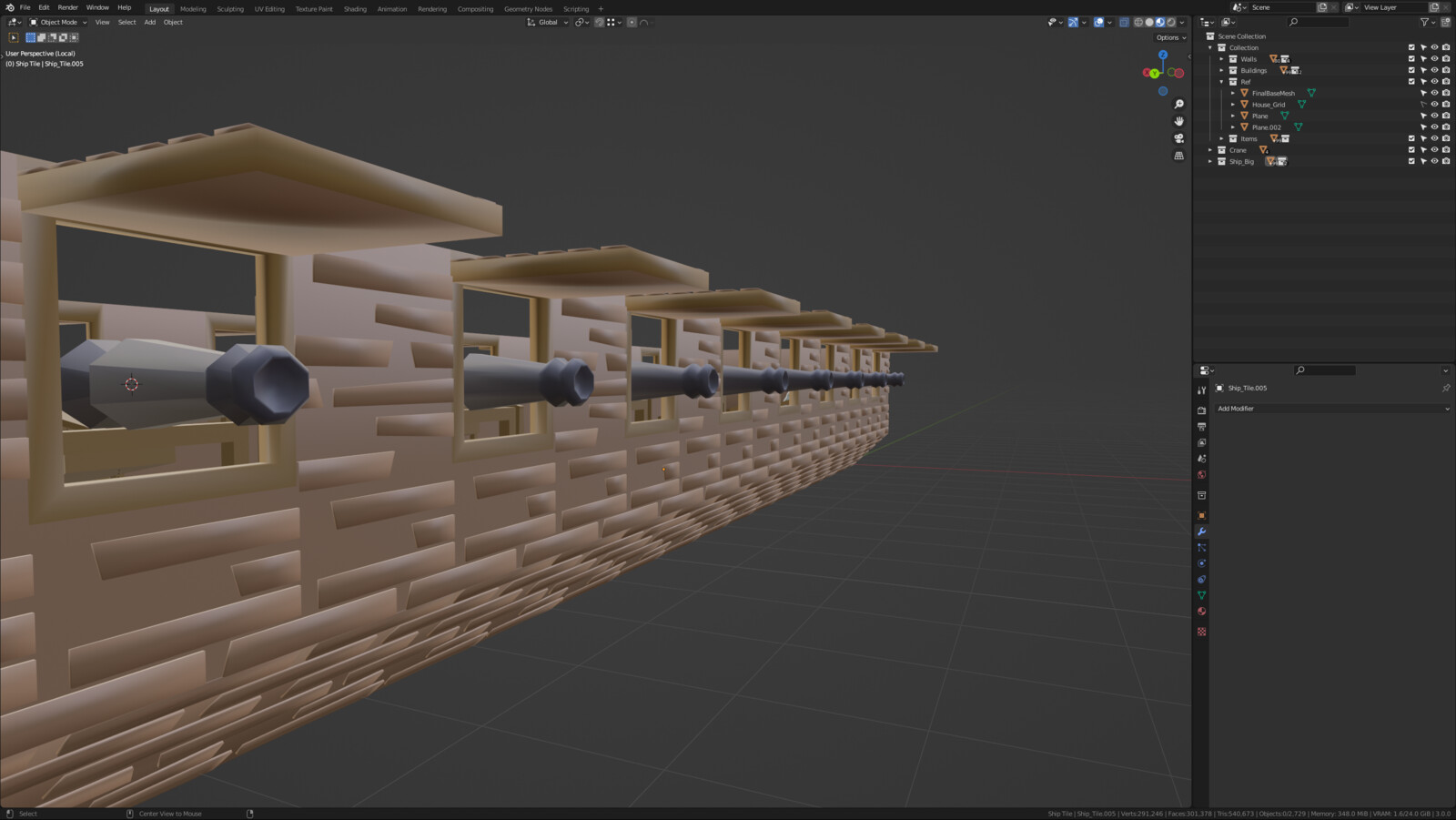Collapse the Ref collection
Screen dimensions: 1456x820
point(1222,82)
